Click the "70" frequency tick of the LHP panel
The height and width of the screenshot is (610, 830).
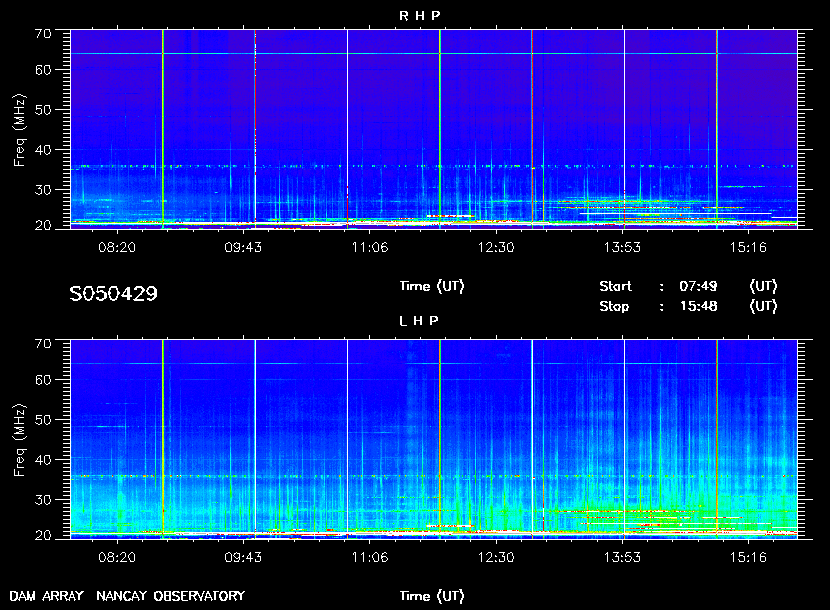click(43, 344)
